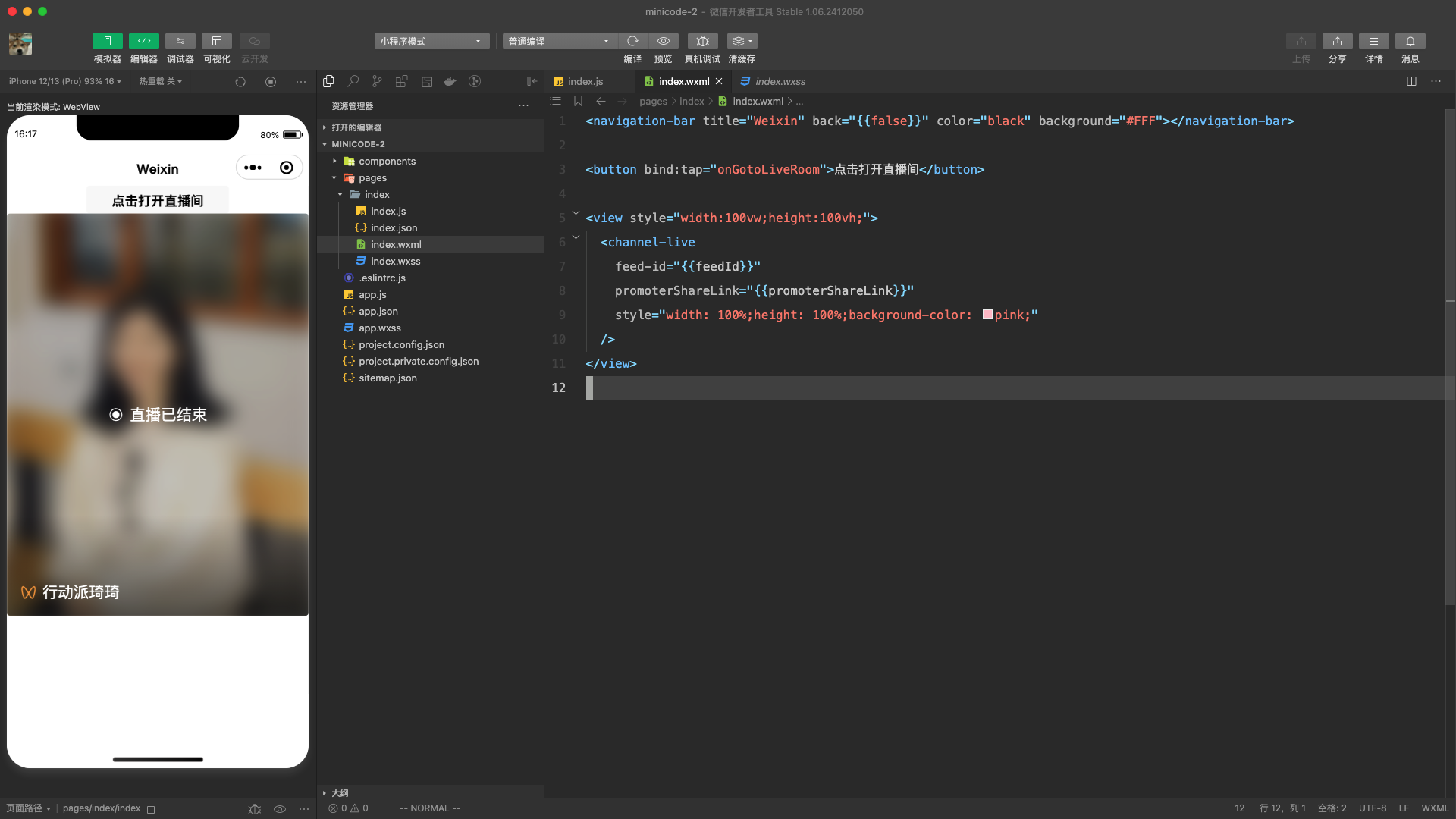Open app.json in file tree
1456x819 pixels.
click(378, 311)
